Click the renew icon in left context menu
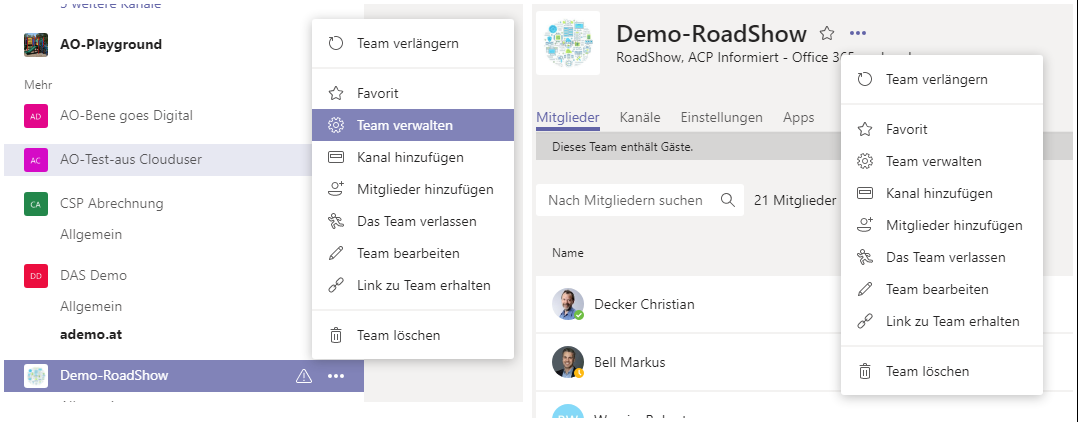The image size is (1078, 422). tap(336, 44)
